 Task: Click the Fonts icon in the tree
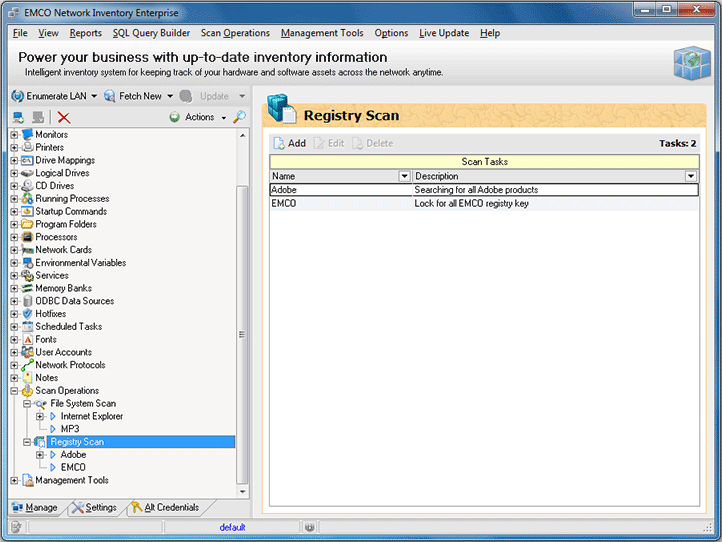28,340
